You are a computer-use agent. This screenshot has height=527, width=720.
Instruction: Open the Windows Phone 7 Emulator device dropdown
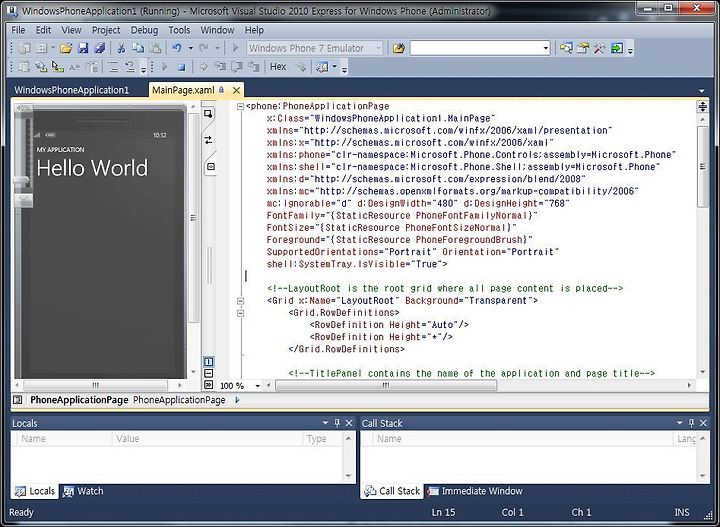[378, 48]
